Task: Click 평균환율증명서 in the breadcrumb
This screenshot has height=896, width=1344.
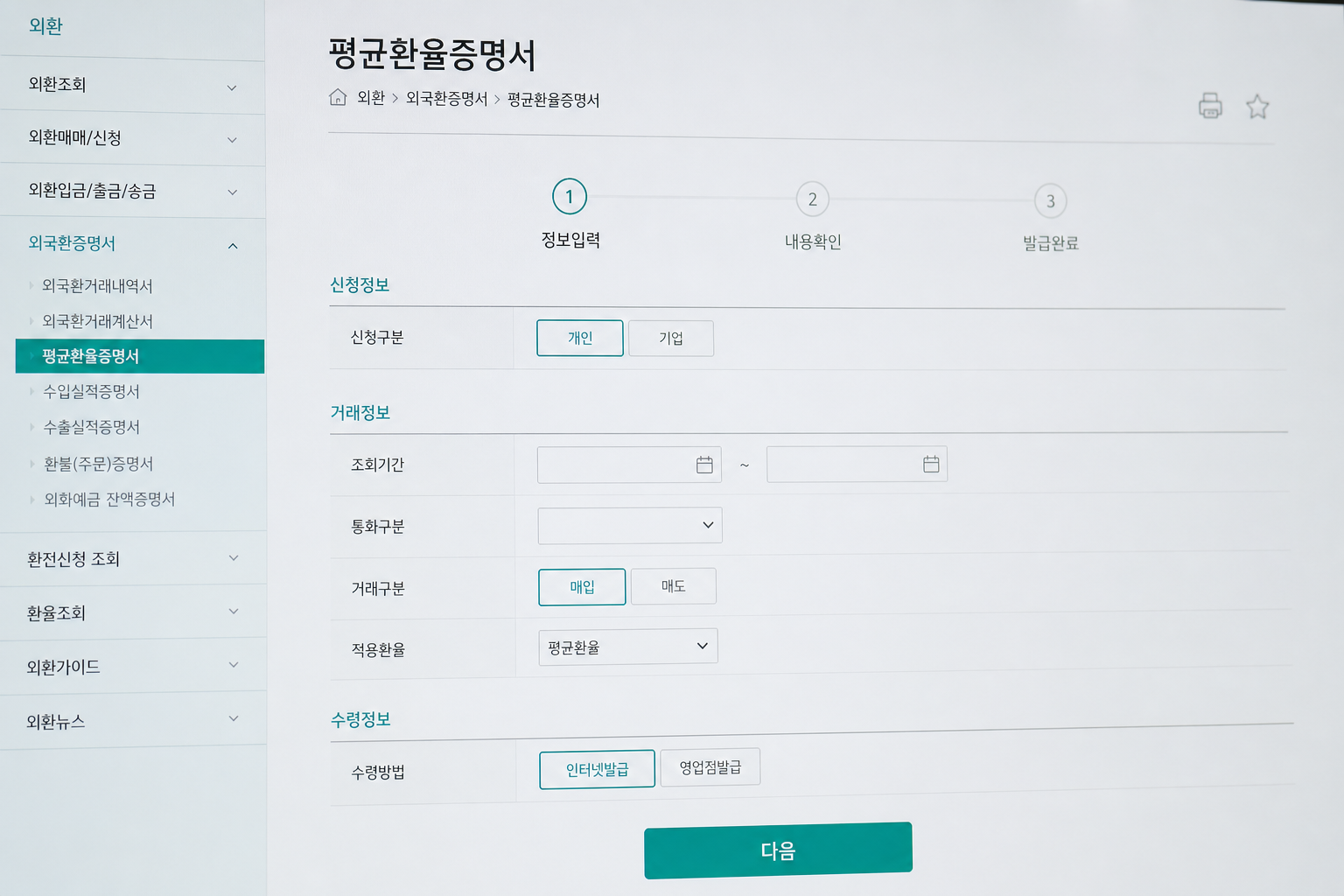Action: tap(553, 100)
